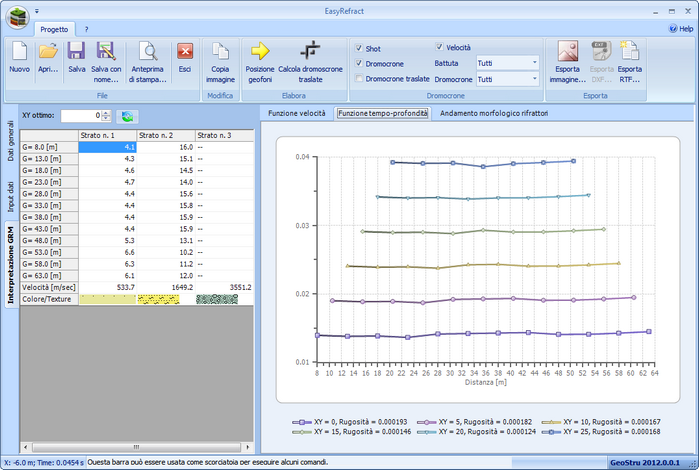The image size is (699, 470).
Task: Toggle the Shot checkbox
Action: tap(359, 48)
